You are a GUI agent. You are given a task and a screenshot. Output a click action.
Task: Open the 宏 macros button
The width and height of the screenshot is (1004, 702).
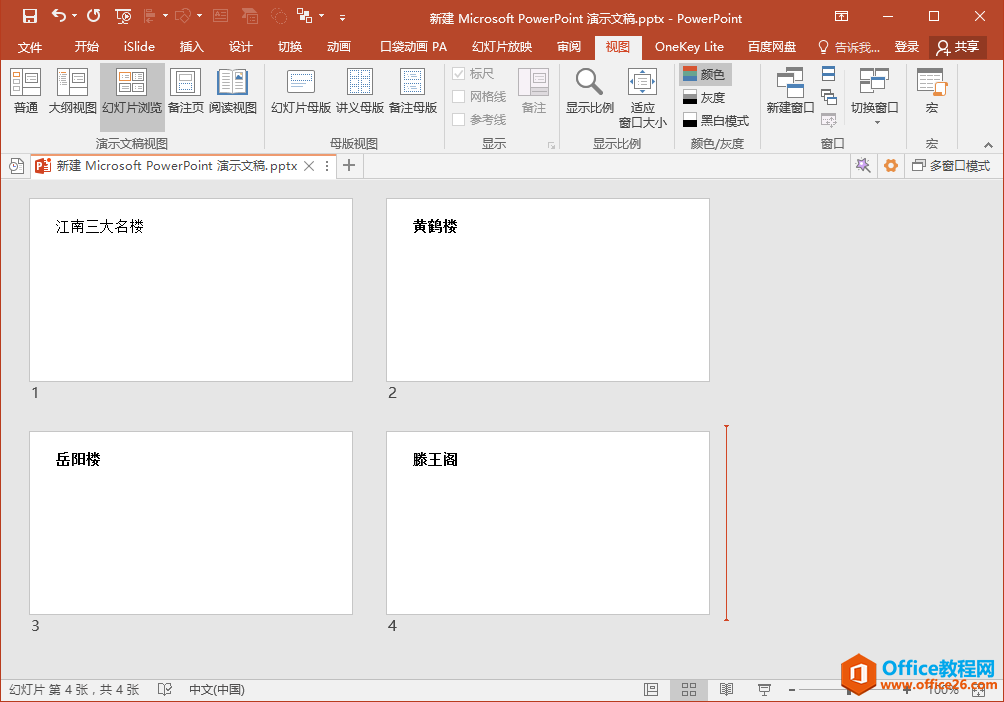point(932,91)
